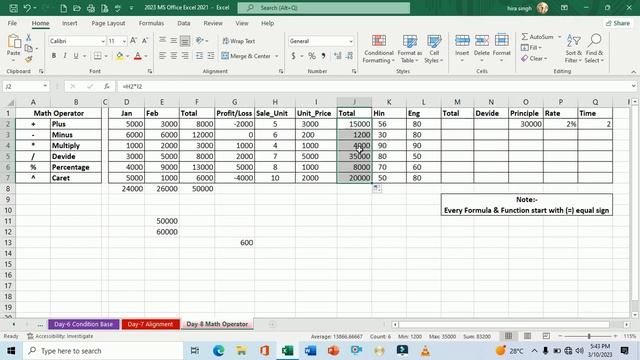Click the AutoSum button
The width and height of the screenshot is (640, 360).
tap(538, 37)
